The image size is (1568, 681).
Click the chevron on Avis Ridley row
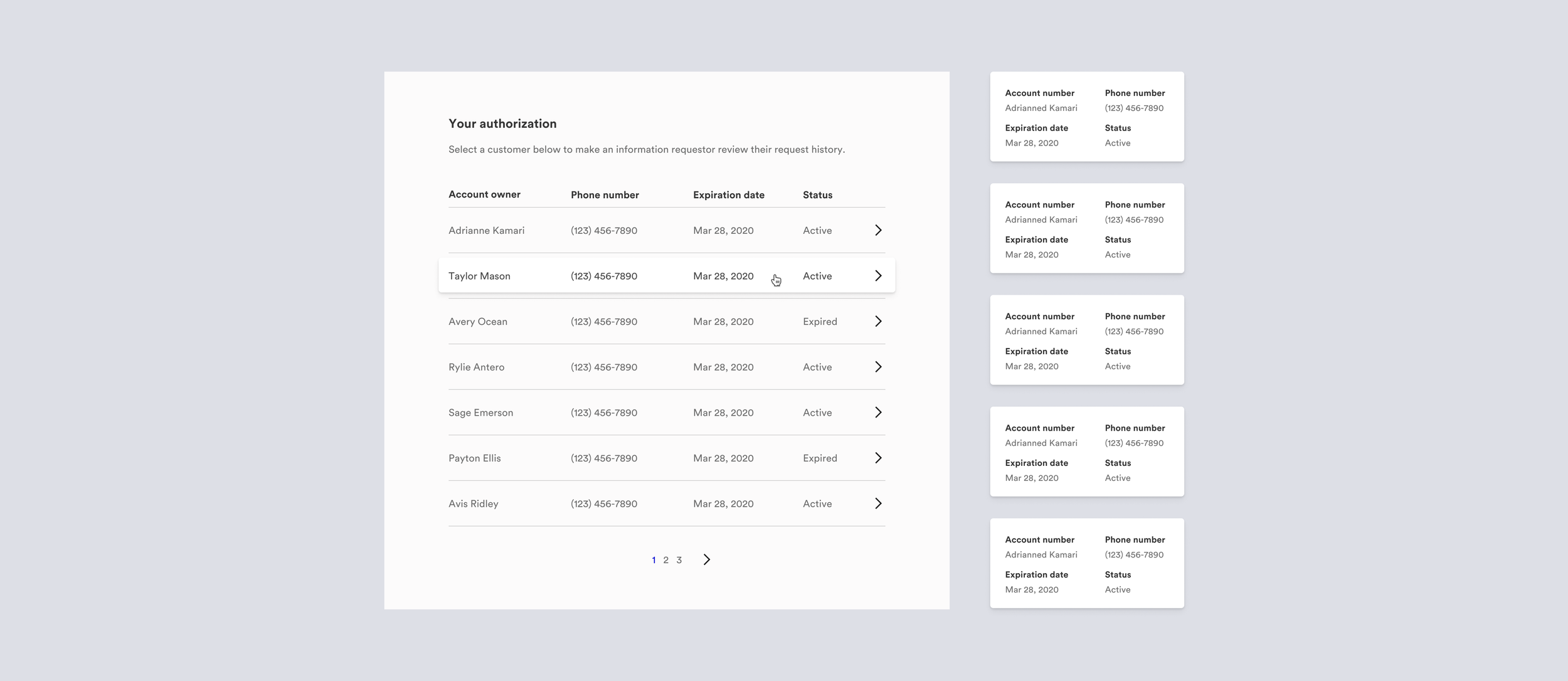point(878,504)
